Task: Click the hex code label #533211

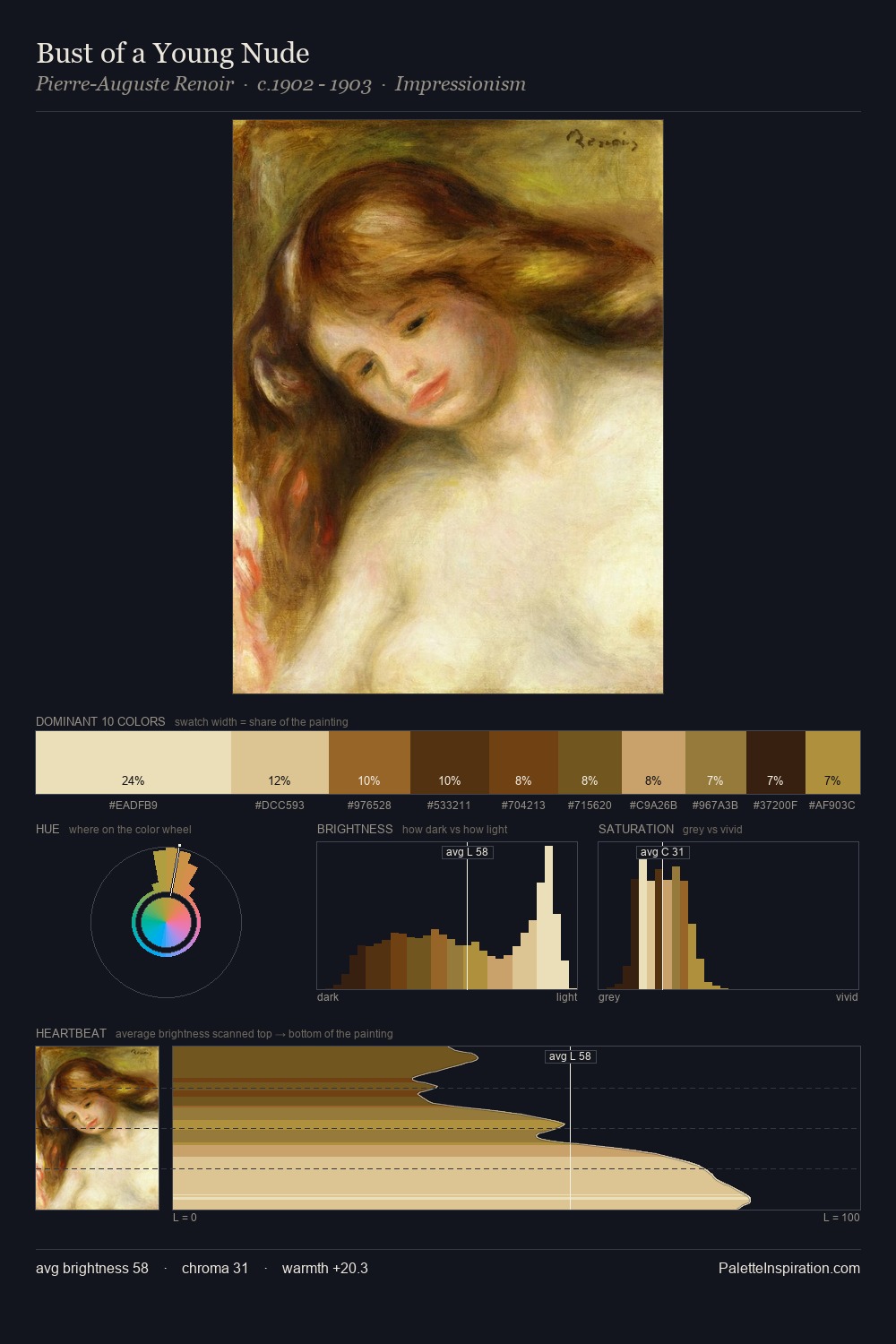Action: pos(449,806)
